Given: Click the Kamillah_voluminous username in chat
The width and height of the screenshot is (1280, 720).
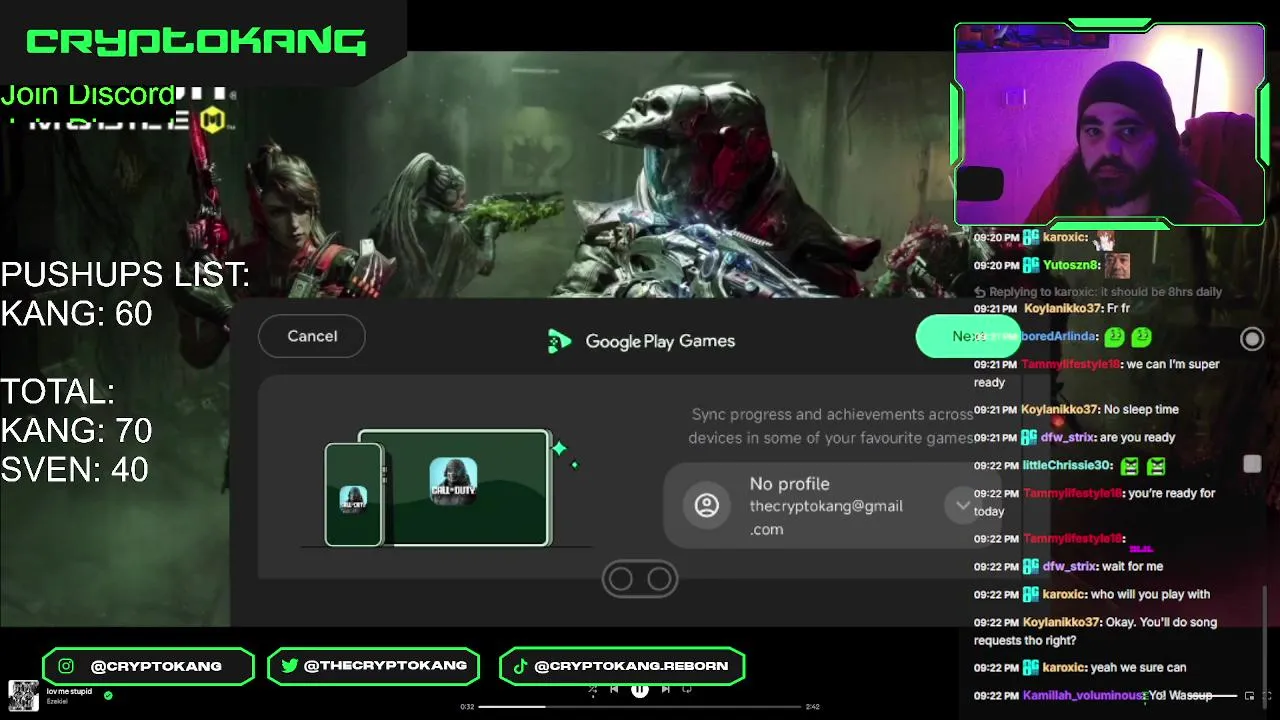Looking at the screenshot, I should tap(1083, 695).
